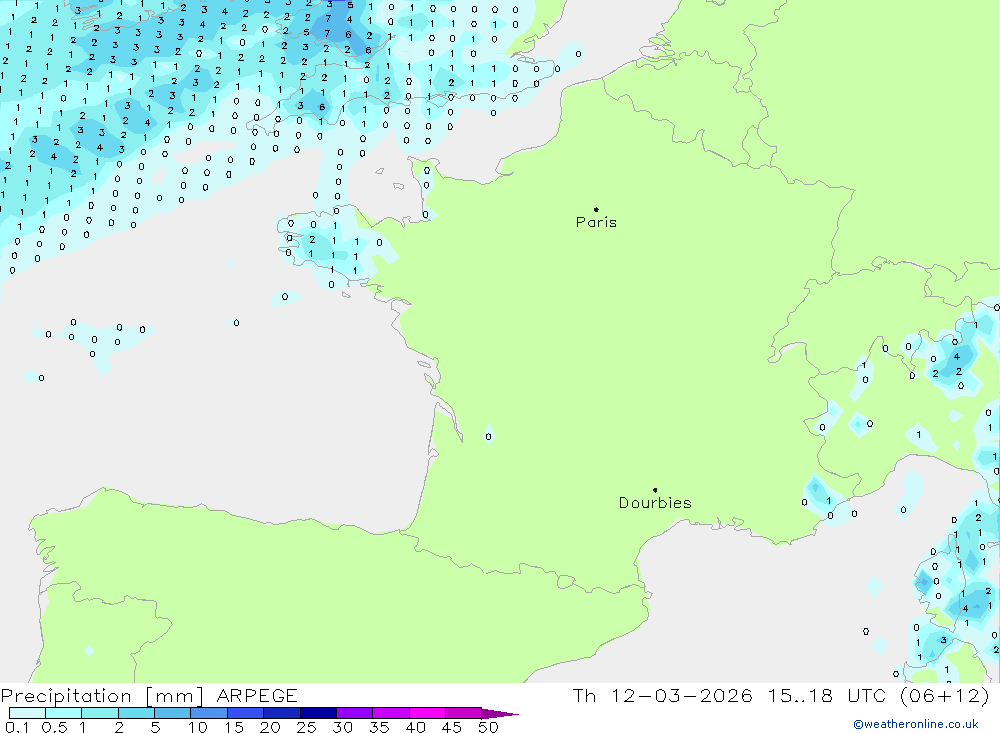Click the '15..18 UTC' time range
The image size is (1000, 733).
[827, 695]
